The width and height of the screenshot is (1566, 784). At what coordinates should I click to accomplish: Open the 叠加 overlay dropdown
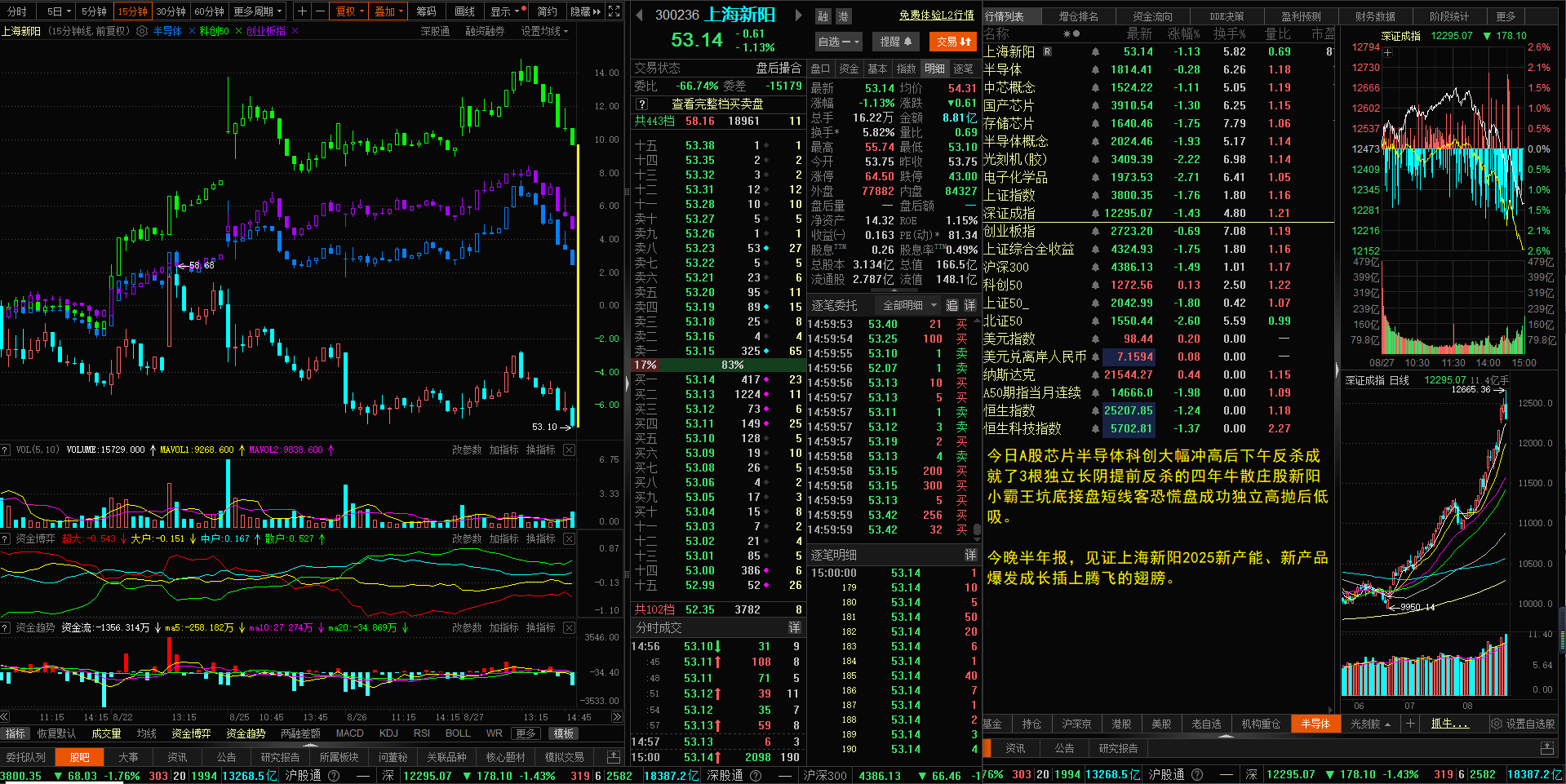389,11
